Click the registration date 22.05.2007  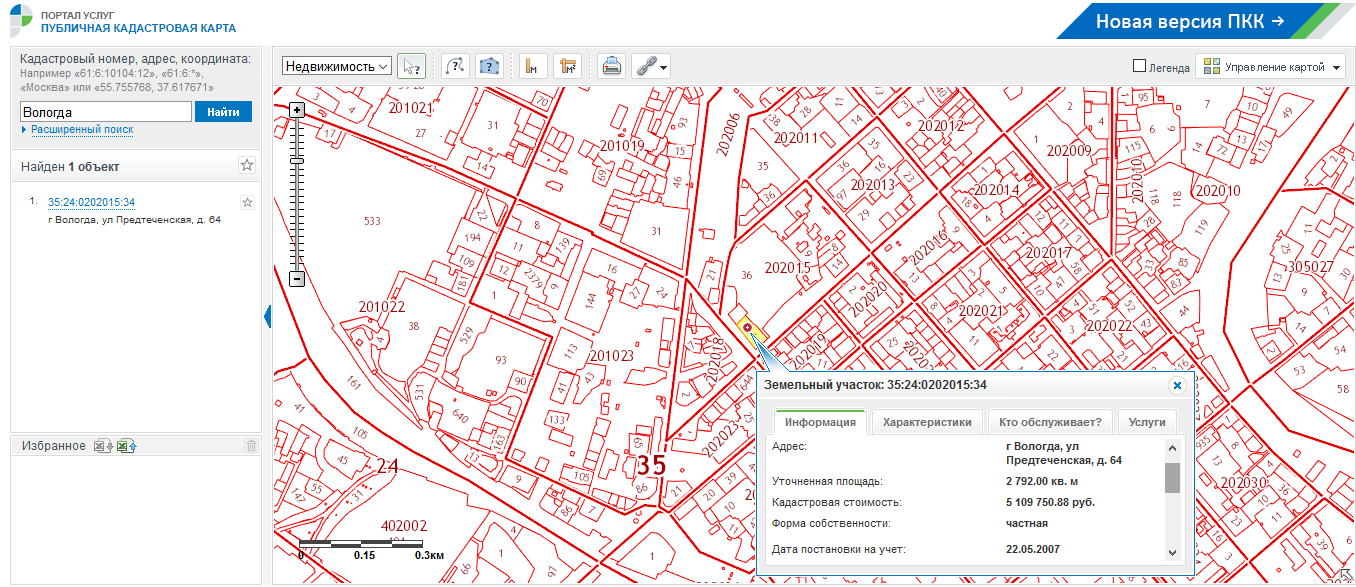[1033, 549]
